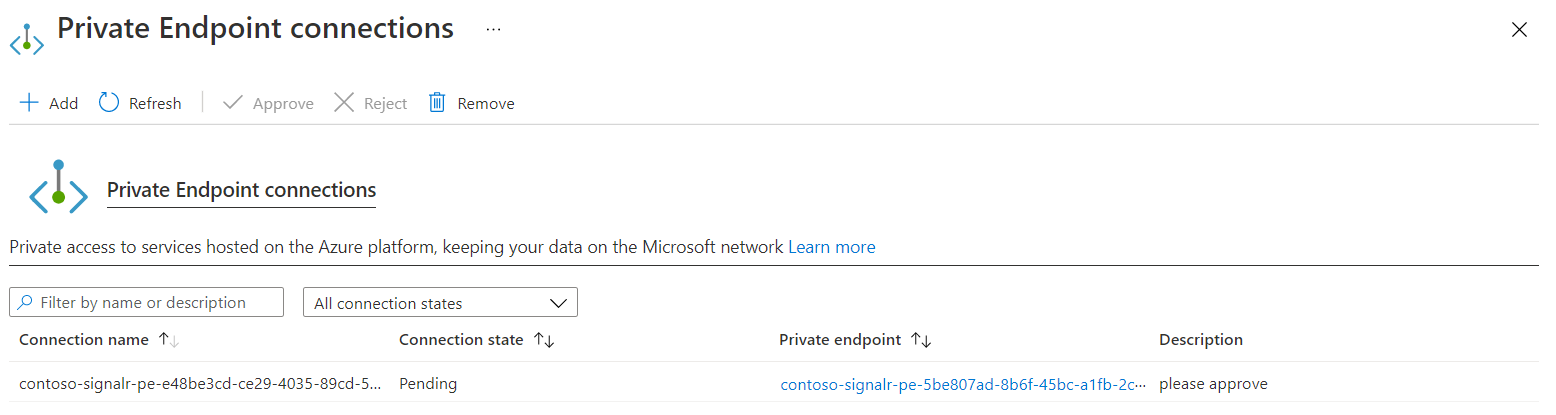Select the pending contoso-signalr-pe connection row

pos(200,384)
